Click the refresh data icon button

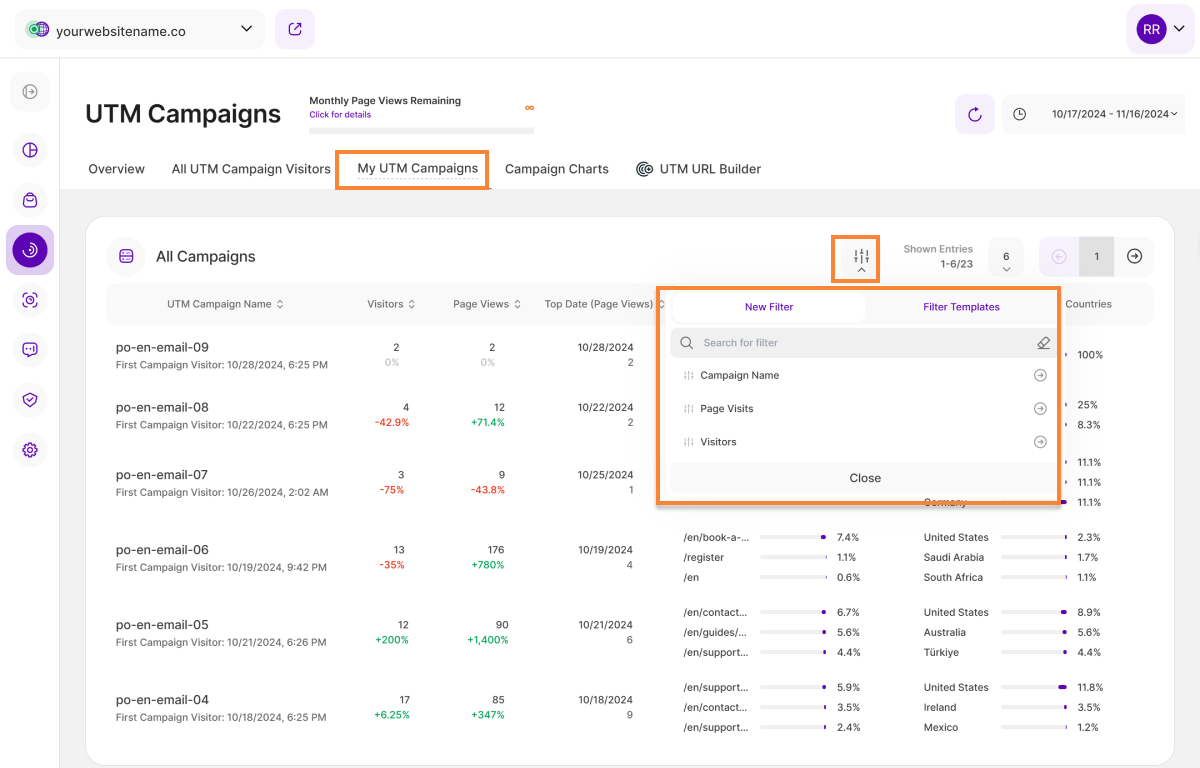[974, 114]
